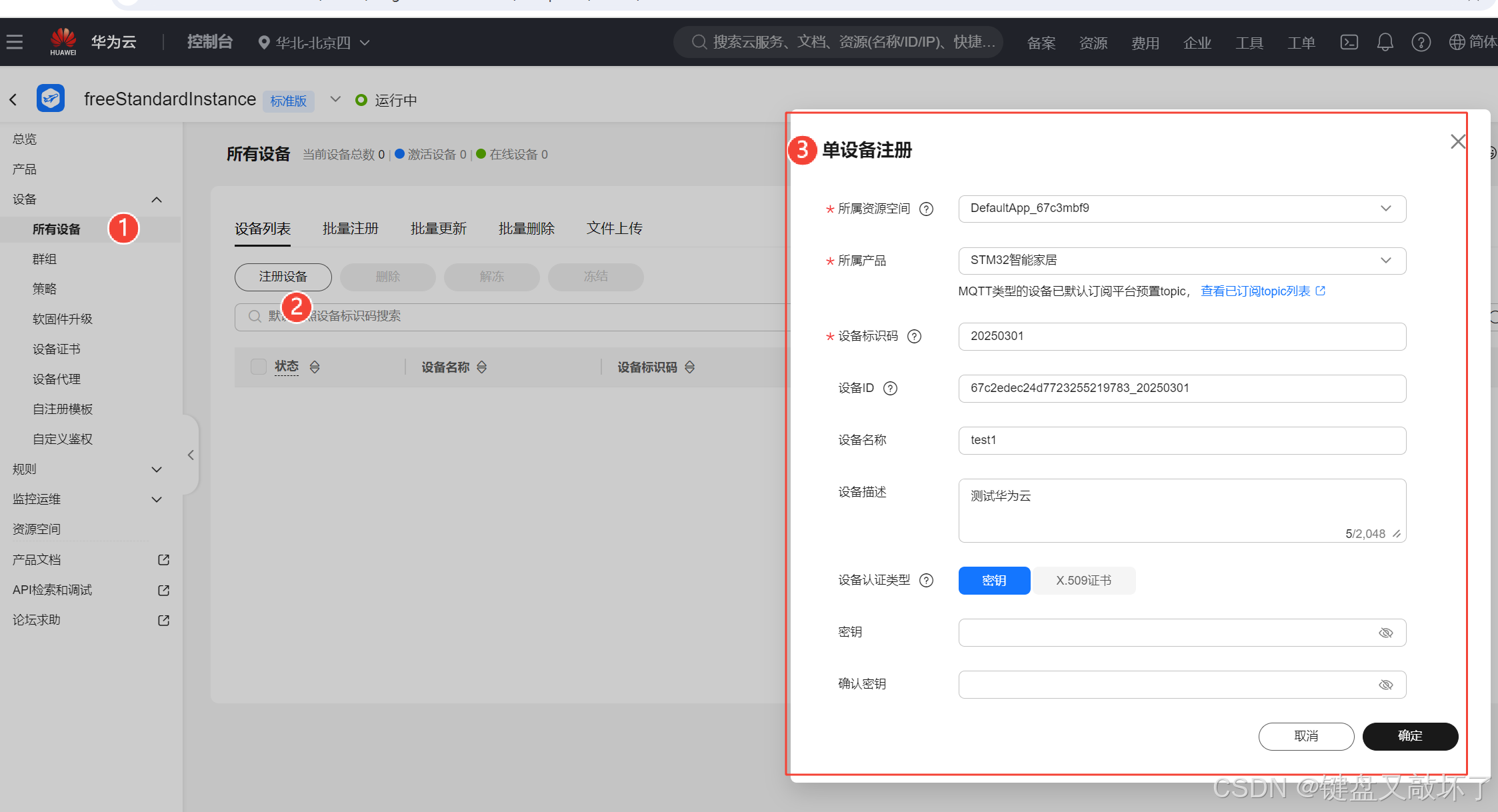Click the help icon next to 设备标识码
1498x812 pixels.
915,336
